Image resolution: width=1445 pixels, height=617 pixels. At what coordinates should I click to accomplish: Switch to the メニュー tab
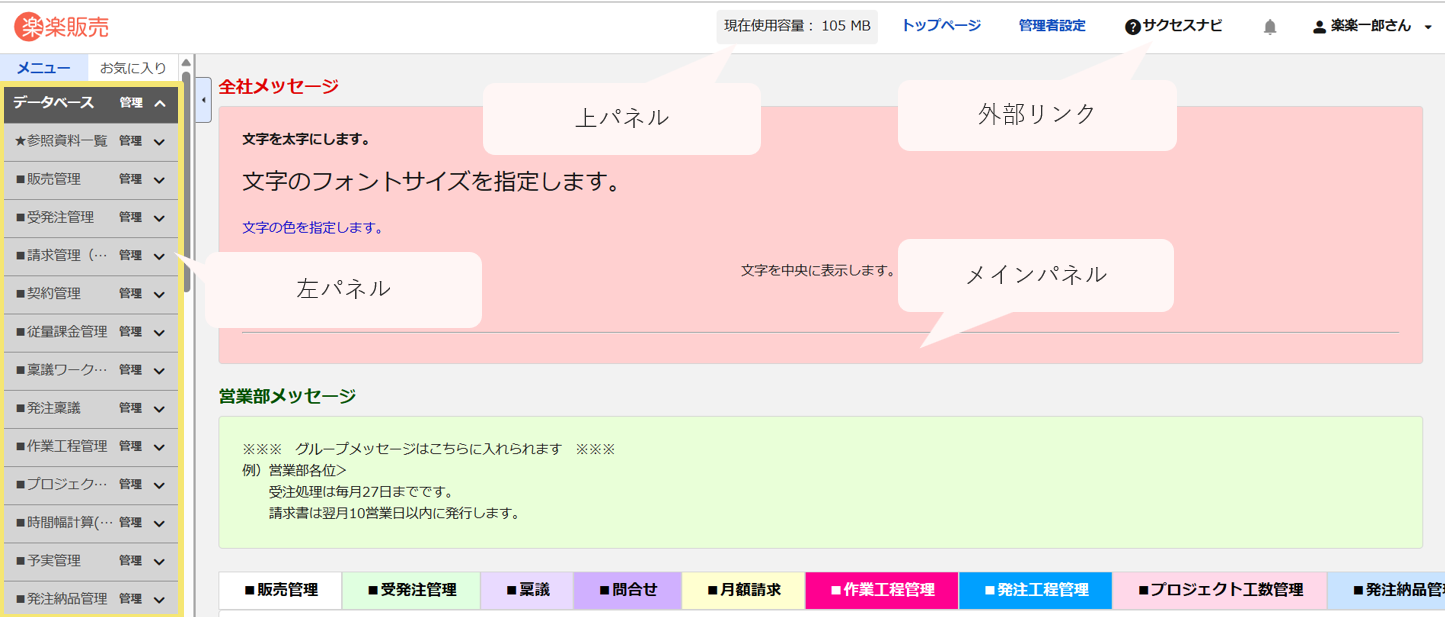coord(44,68)
